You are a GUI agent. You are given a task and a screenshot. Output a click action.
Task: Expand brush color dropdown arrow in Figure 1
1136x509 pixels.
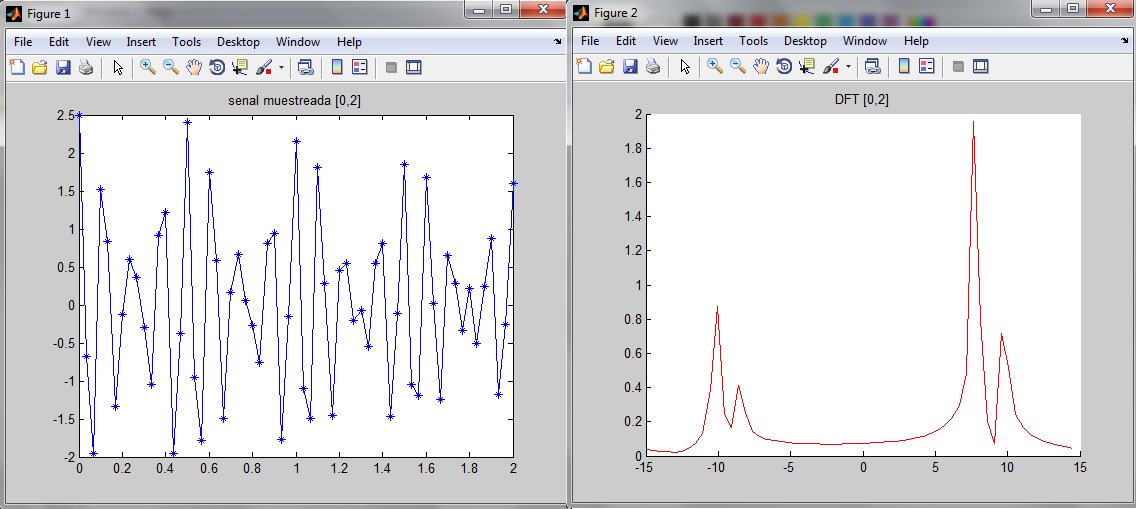(281, 68)
